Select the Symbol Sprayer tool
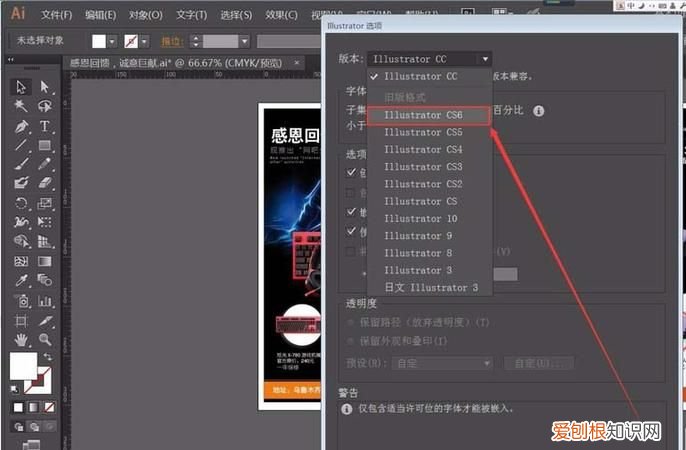The height and width of the screenshot is (450, 686). coord(21,301)
